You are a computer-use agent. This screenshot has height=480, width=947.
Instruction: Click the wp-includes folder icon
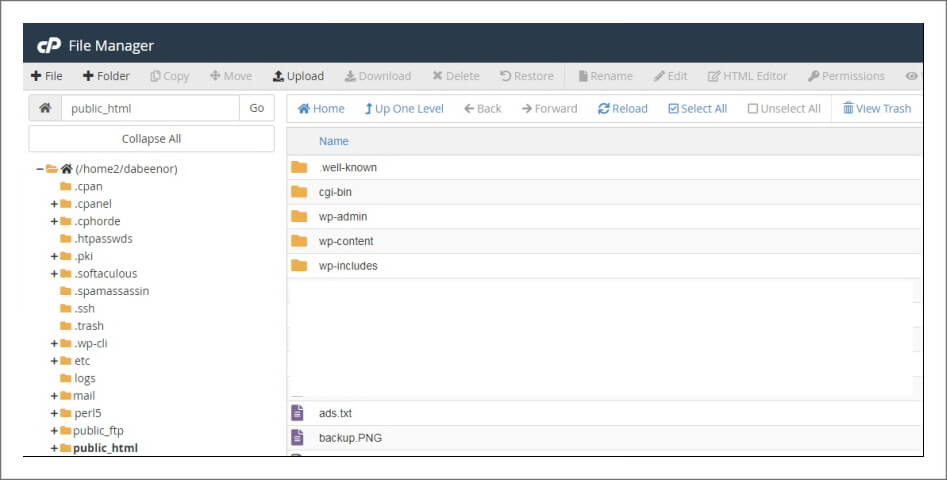299,266
